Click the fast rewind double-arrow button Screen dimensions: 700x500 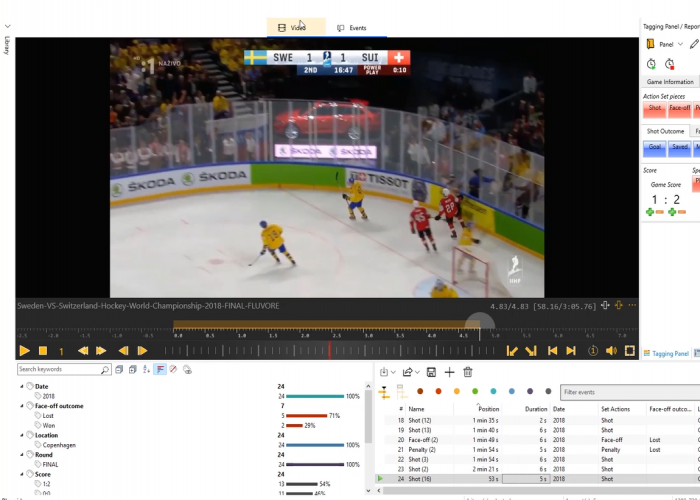83,351
